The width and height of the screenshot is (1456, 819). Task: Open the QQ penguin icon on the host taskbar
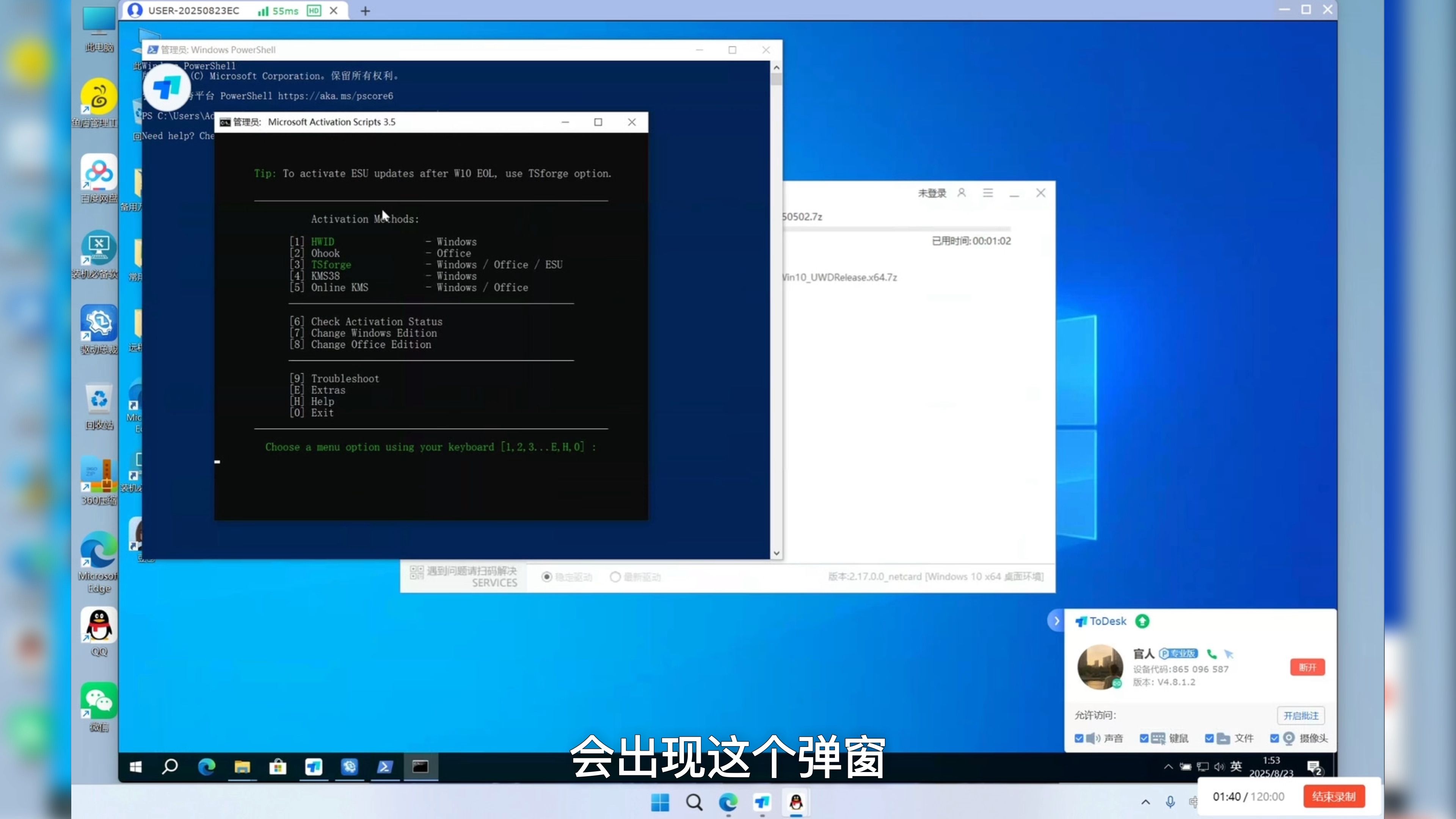pos(796,802)
